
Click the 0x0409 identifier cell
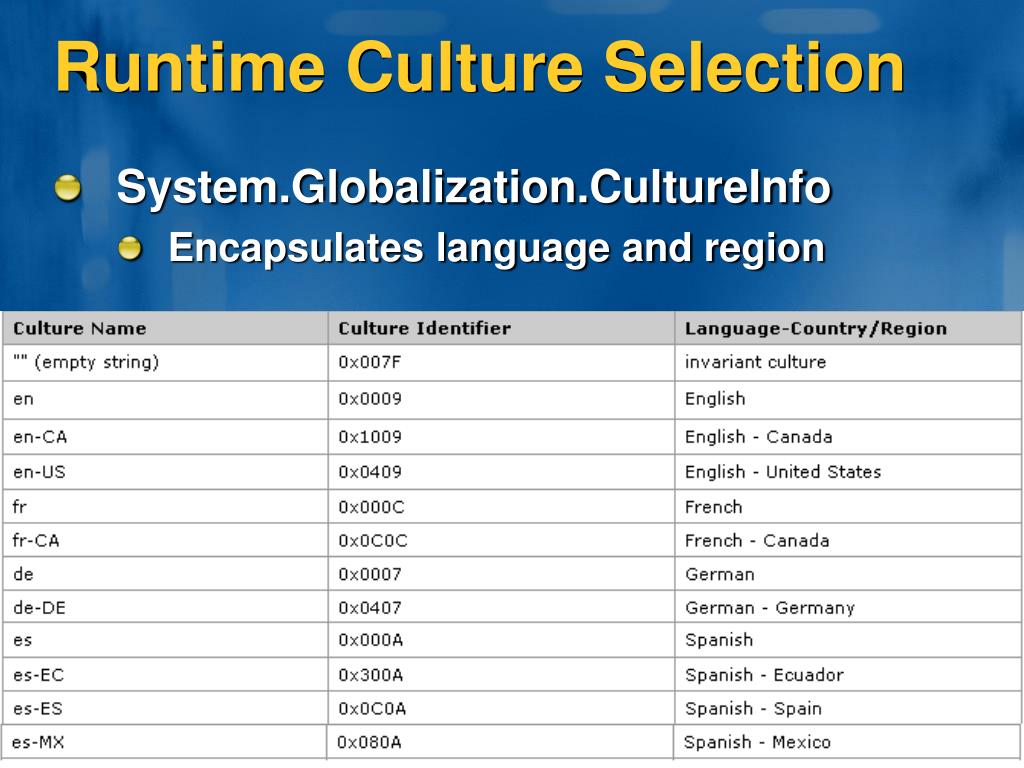pos(502,472)
